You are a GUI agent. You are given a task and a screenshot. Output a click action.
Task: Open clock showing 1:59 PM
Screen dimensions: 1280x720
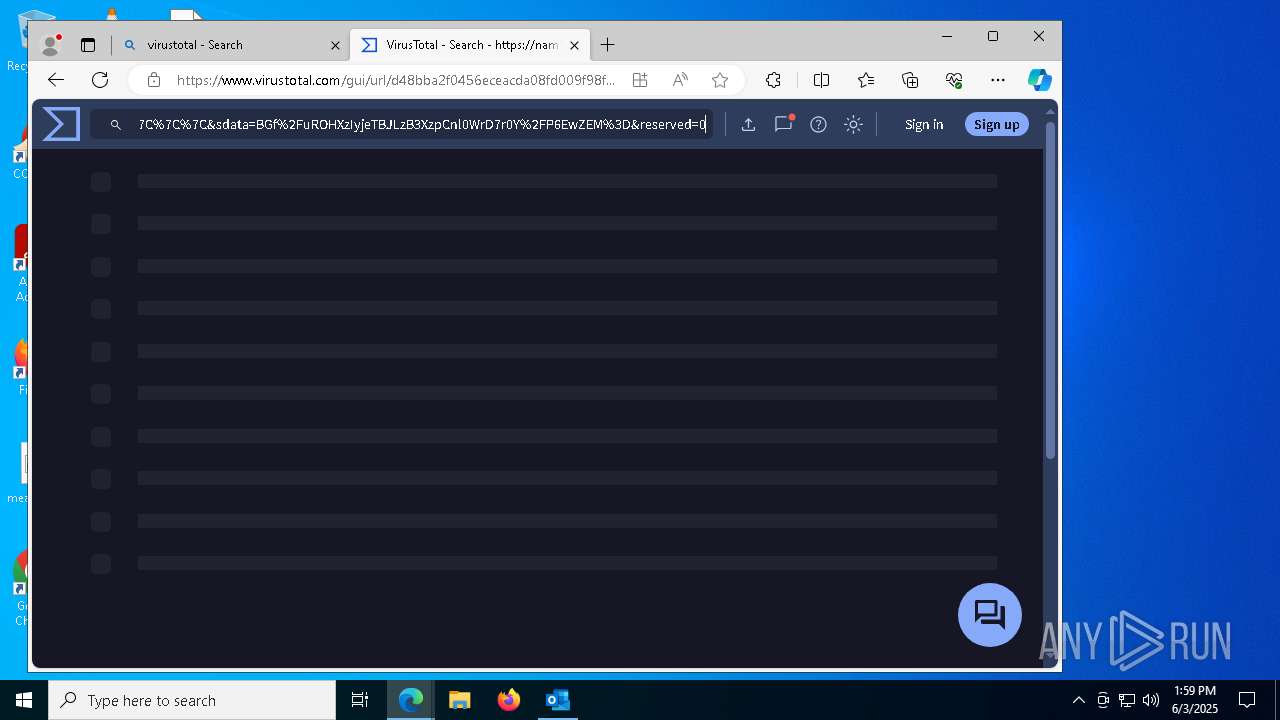[1195, 700]
